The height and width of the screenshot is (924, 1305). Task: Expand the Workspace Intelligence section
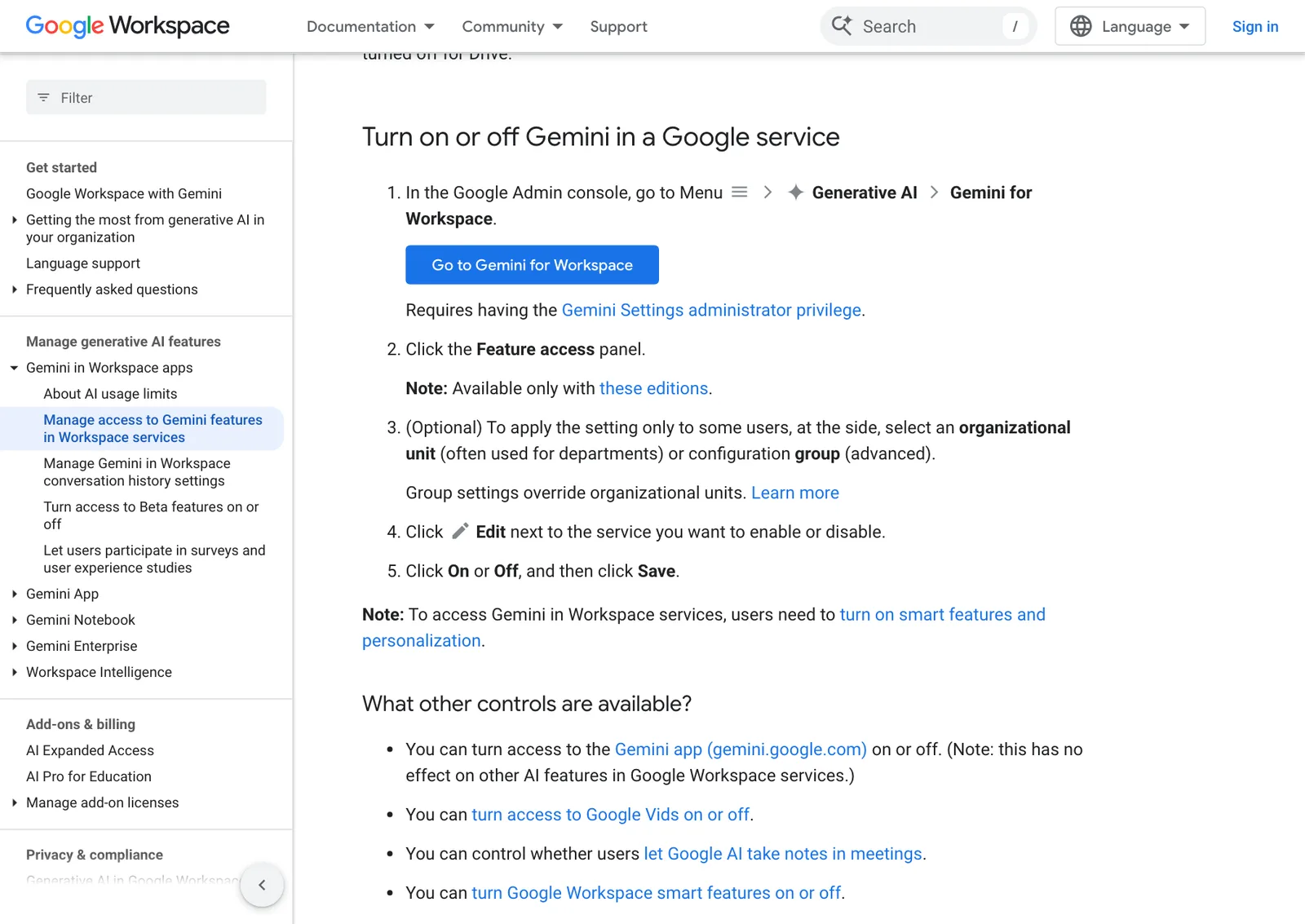15,673
